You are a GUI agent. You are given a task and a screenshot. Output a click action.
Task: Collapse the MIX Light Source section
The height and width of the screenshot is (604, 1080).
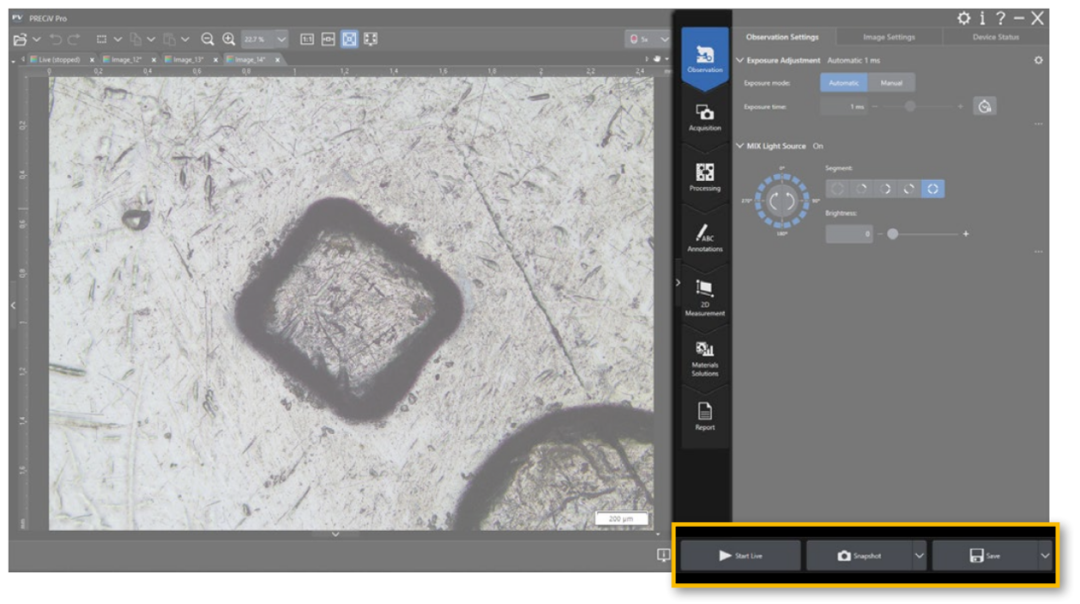[740, 146]
